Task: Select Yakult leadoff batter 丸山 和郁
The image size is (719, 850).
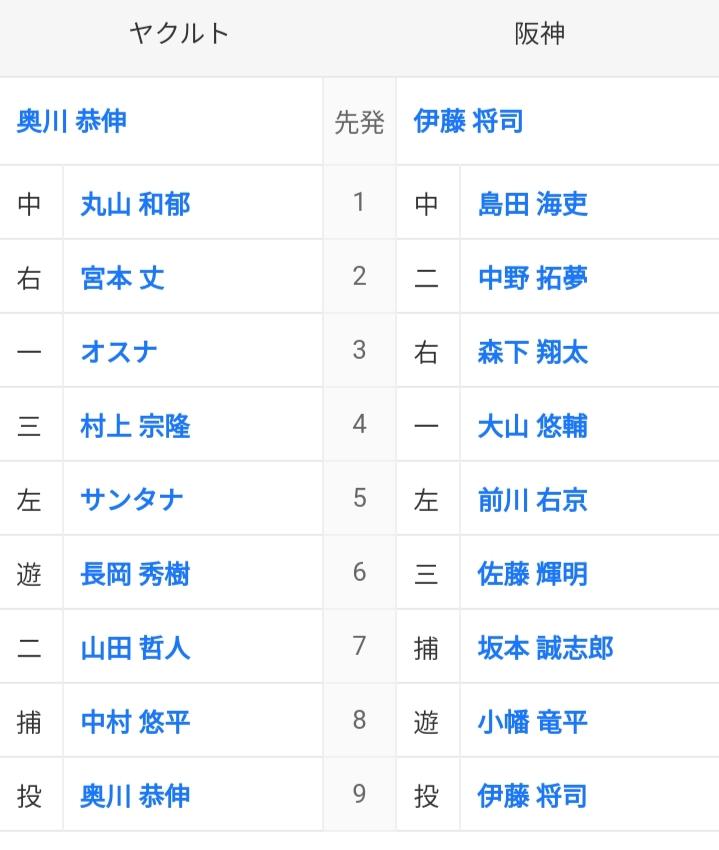Action: coord(136,204)
